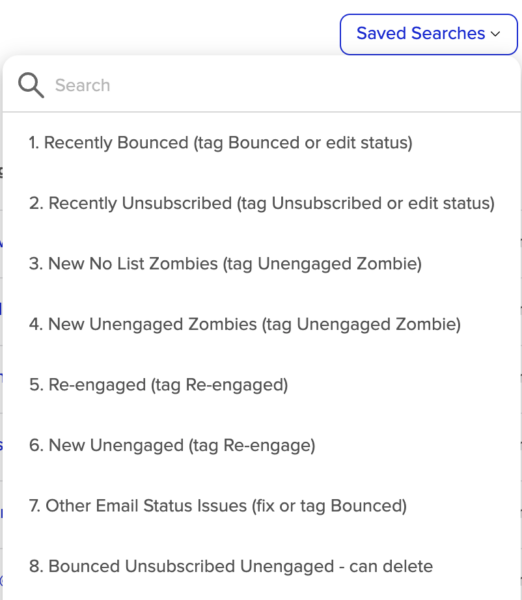Load the search suggesting tag Unsubscribed
The image size is (522, 600).
coord(261,203)
